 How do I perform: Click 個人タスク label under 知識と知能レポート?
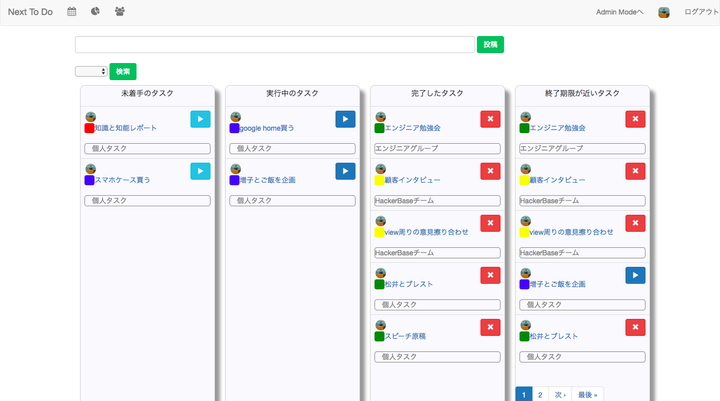coord(147,148)
